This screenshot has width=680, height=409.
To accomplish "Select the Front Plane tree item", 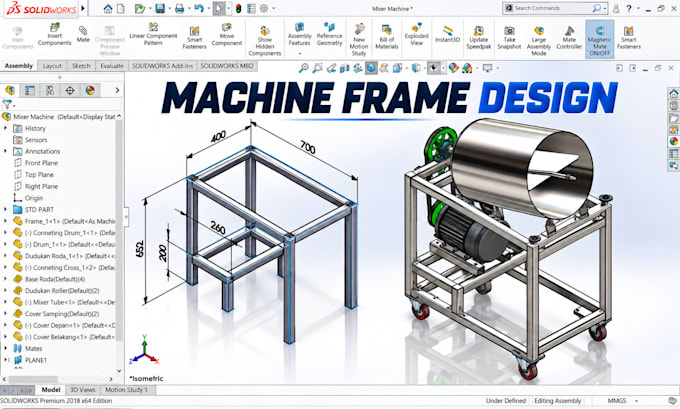I will click(41, 163).
